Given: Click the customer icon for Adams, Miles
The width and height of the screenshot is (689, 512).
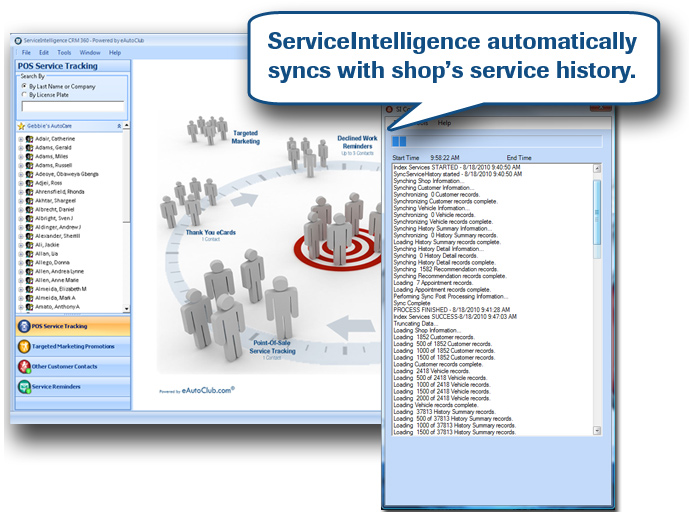Looking at the screenshot, I should pyautogui.click(x=29, y=156).
